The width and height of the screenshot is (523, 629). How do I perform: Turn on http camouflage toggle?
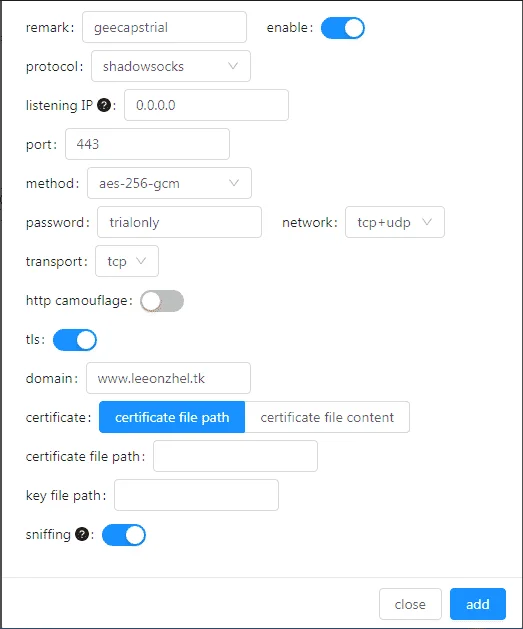(162, 301)
